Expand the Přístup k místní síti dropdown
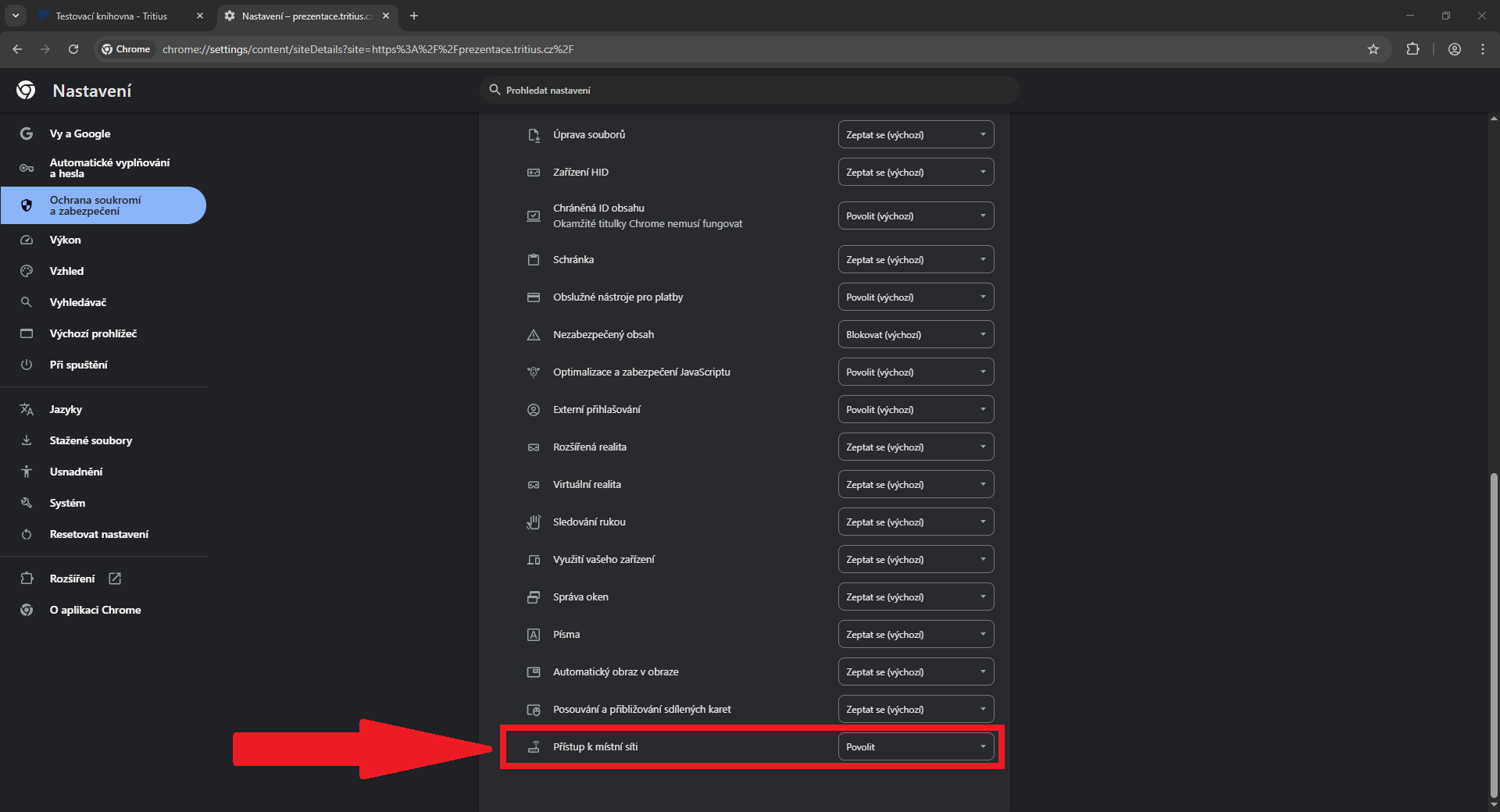1500x812 pixels. (x=915, y=747)
